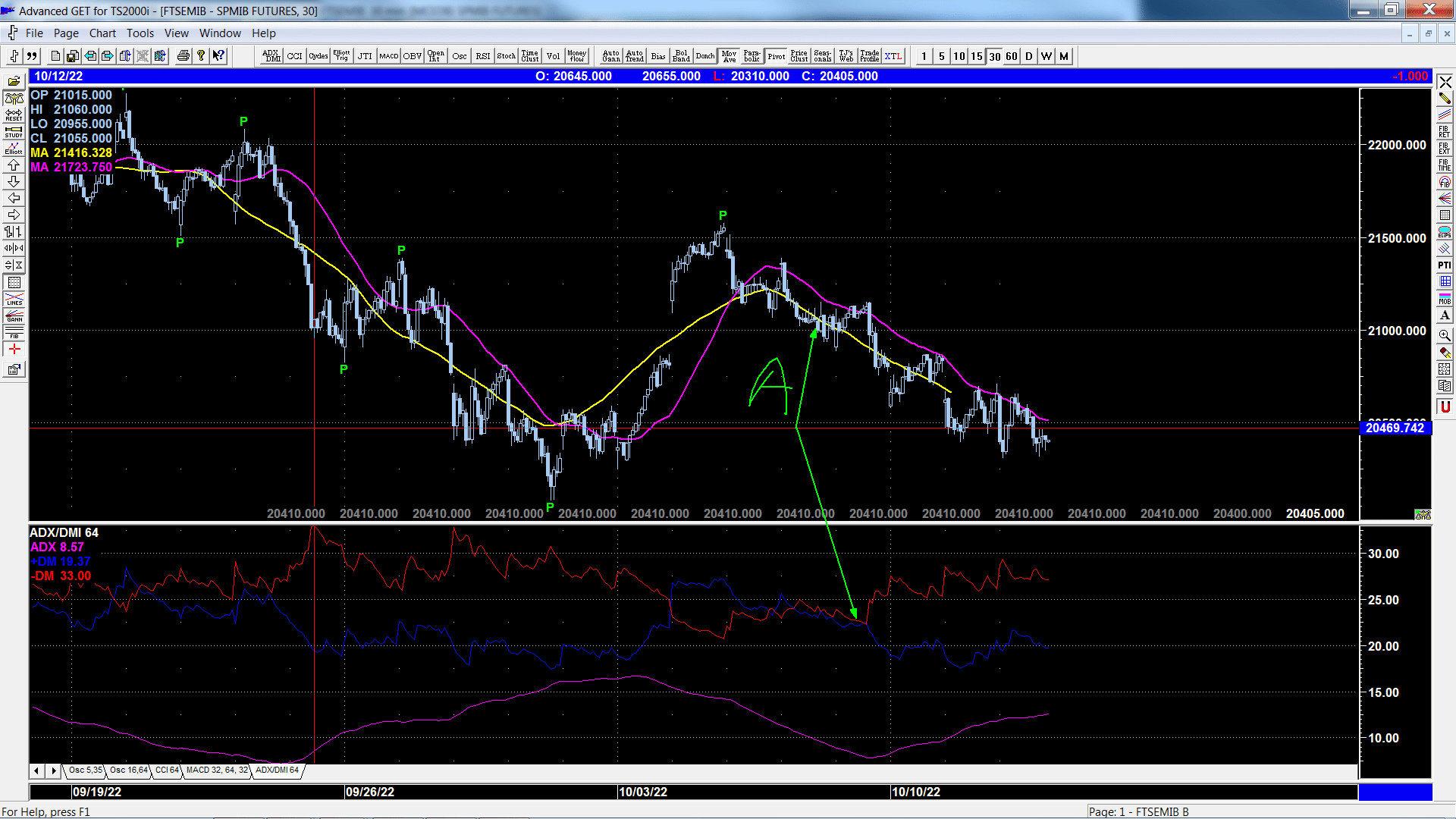This screenshot has width=1456, height=819.
Task: Click the print chart icon
Action: point(183,56)
